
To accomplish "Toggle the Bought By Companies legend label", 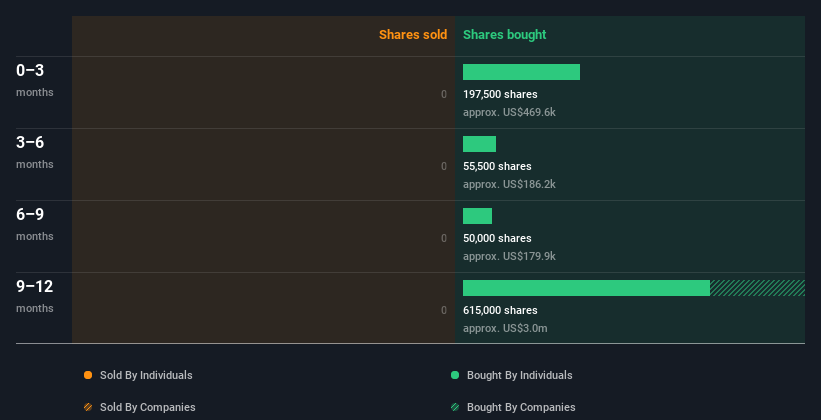I will pos(521,407).
